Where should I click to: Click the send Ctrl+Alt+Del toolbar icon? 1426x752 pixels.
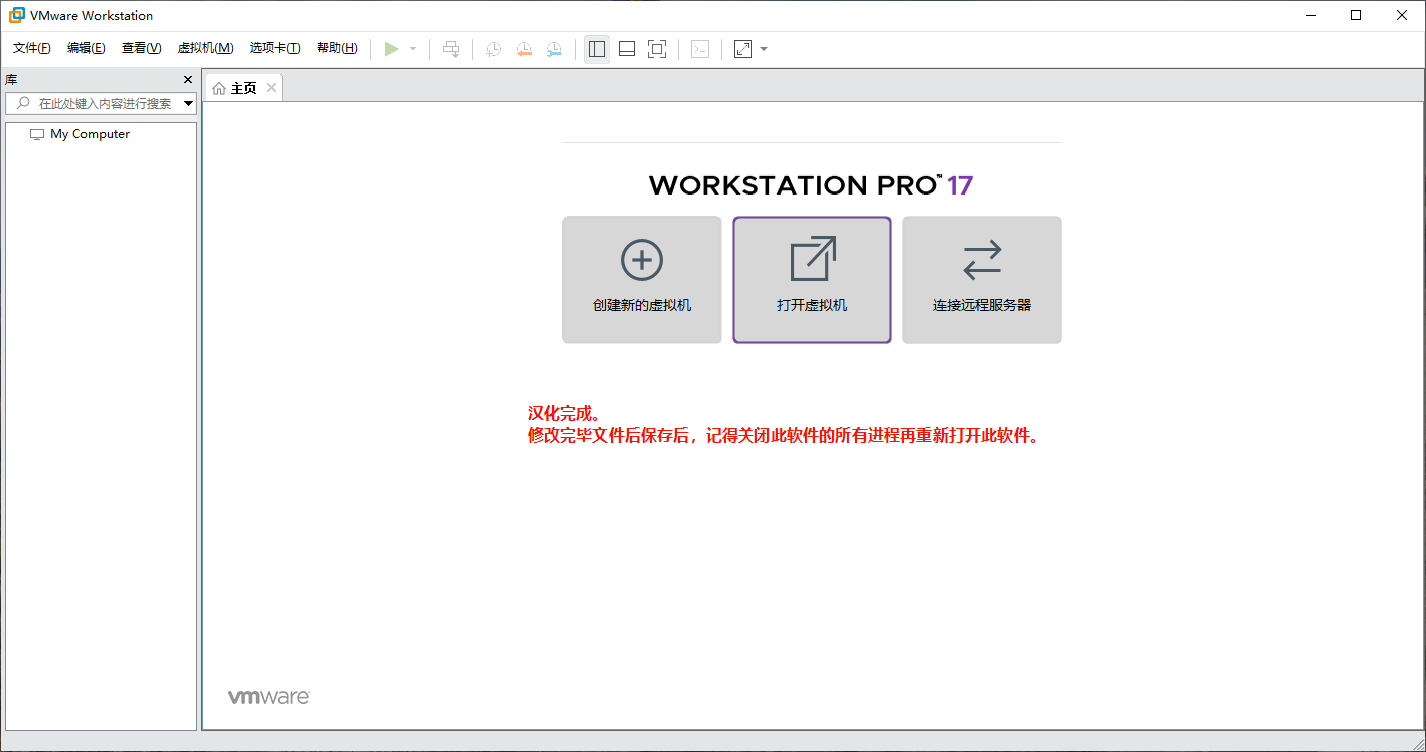click(x=452, y=49)
